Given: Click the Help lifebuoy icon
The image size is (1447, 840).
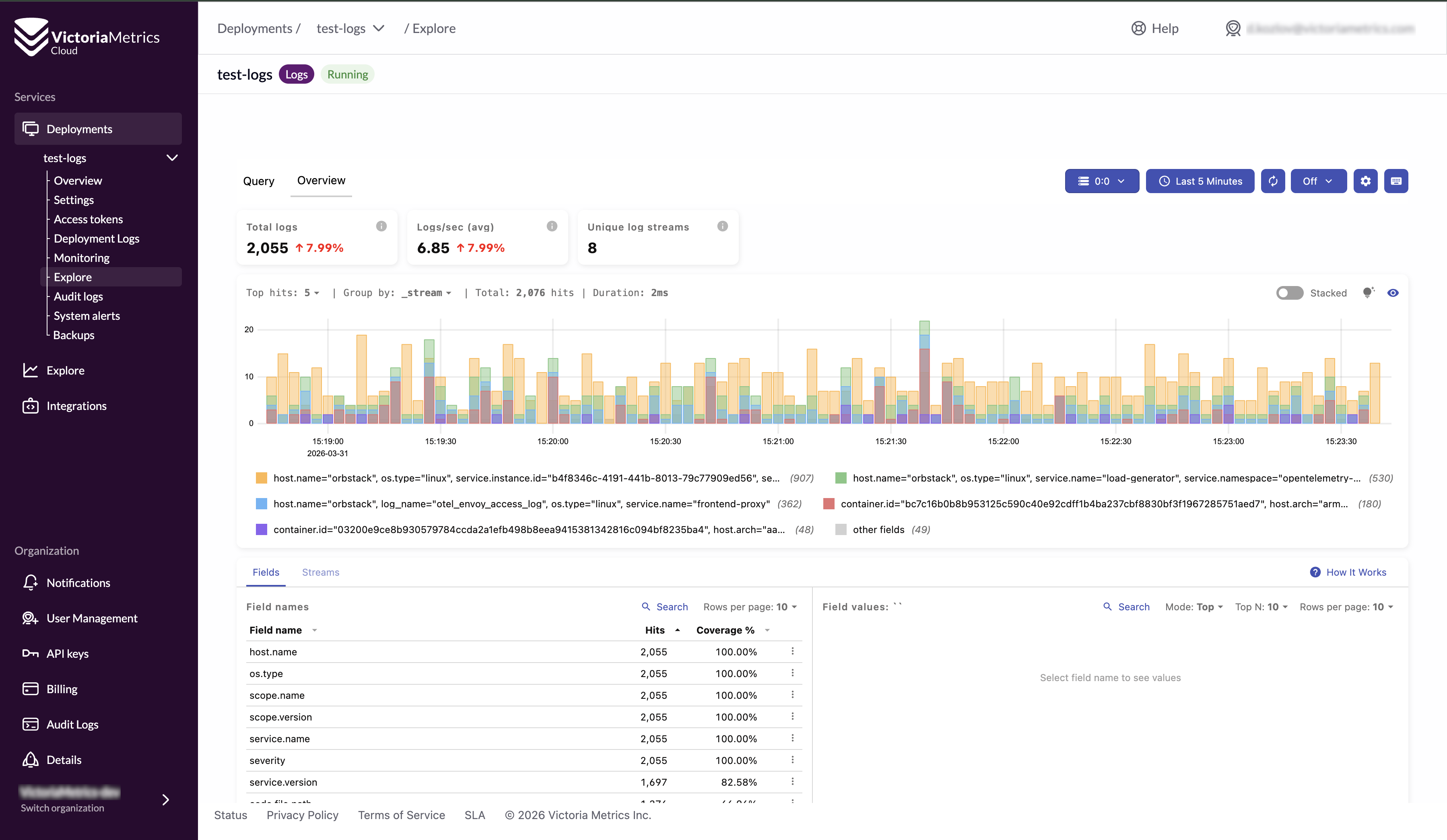Looking at the screenshot, I should click(x=1138, y=29).
